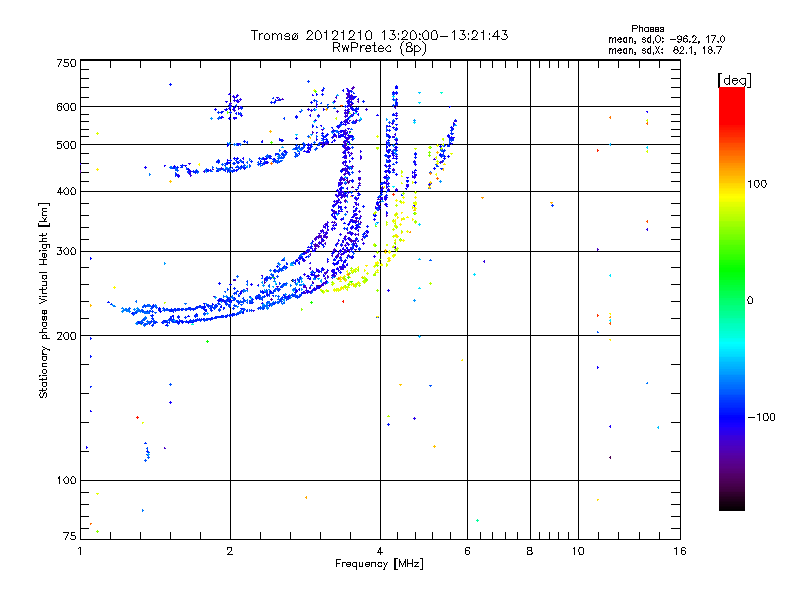Click the rainbow phase colorbar
This screenshot has width=800, height=600.
(x=732, y=299)
